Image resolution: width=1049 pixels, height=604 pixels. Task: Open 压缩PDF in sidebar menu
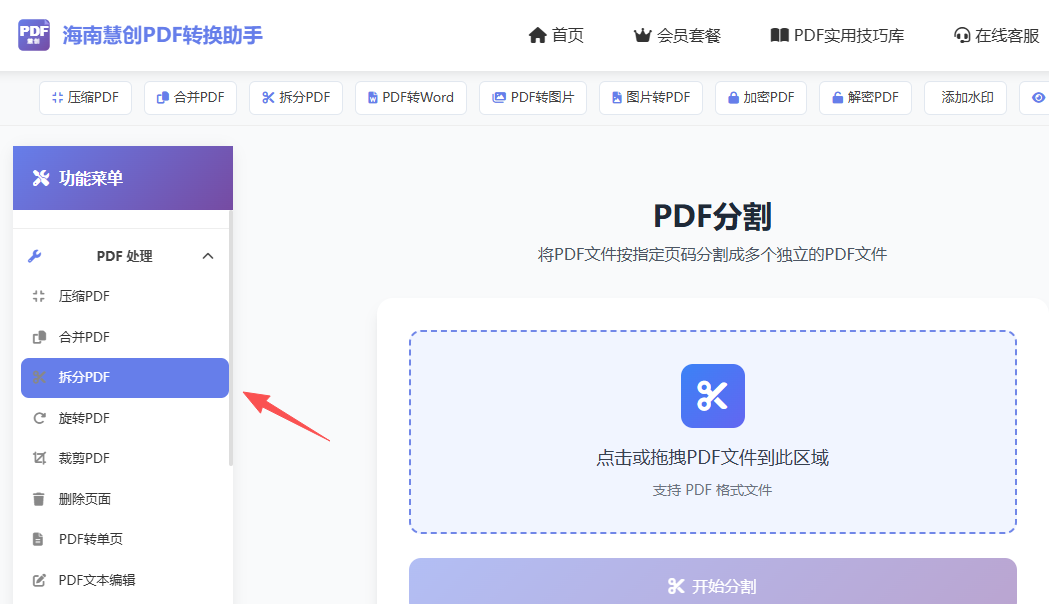click(124, 296)
